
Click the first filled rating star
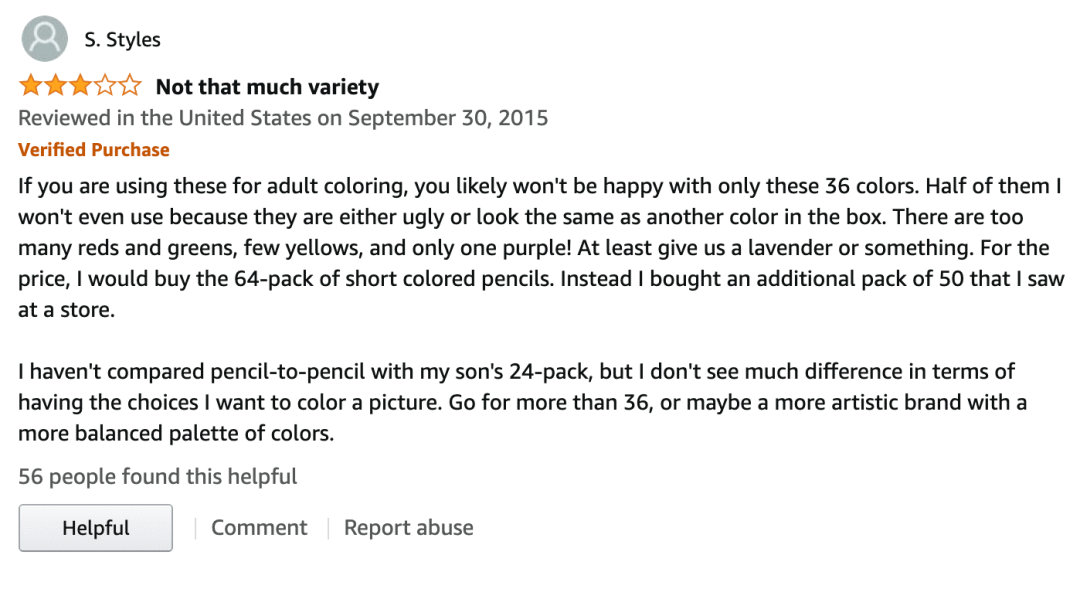(x=30, y=86)
